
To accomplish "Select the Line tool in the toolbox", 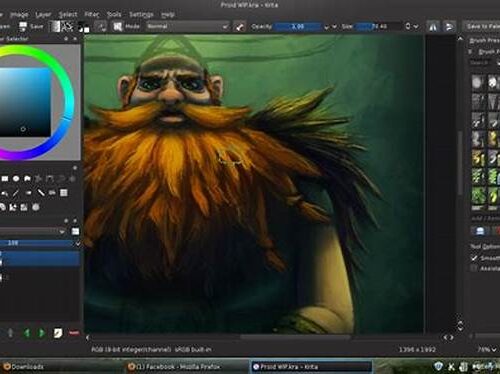I will [16, 193].
